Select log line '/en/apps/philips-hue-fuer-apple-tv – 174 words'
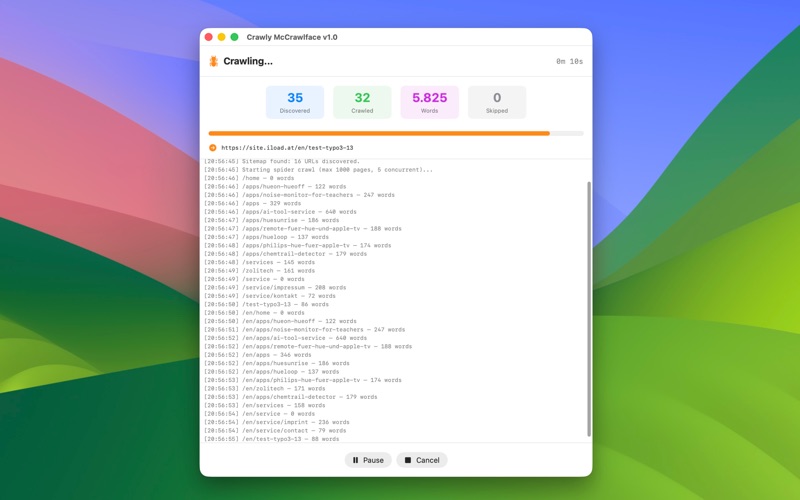Screen dimensions: 800x500 tap(303, 380)
